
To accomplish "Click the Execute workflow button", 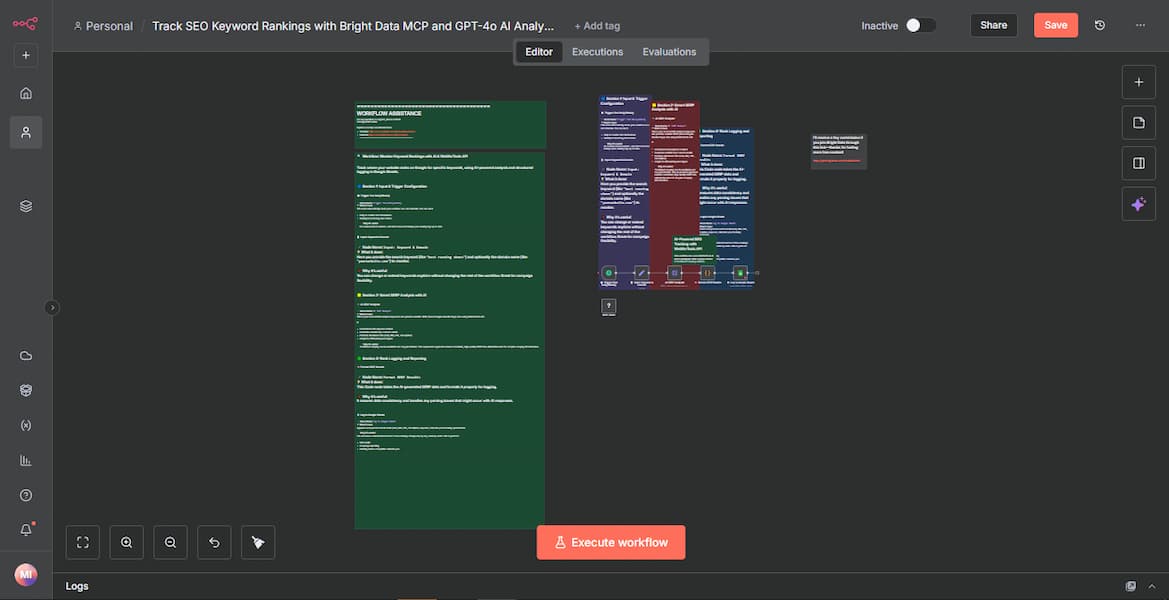I will click(x=611, y=542).
